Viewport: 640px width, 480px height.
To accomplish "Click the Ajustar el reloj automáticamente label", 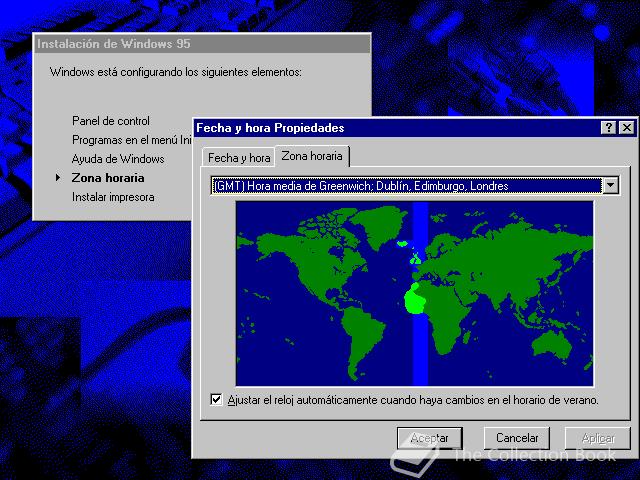I will tap(413, 400).
